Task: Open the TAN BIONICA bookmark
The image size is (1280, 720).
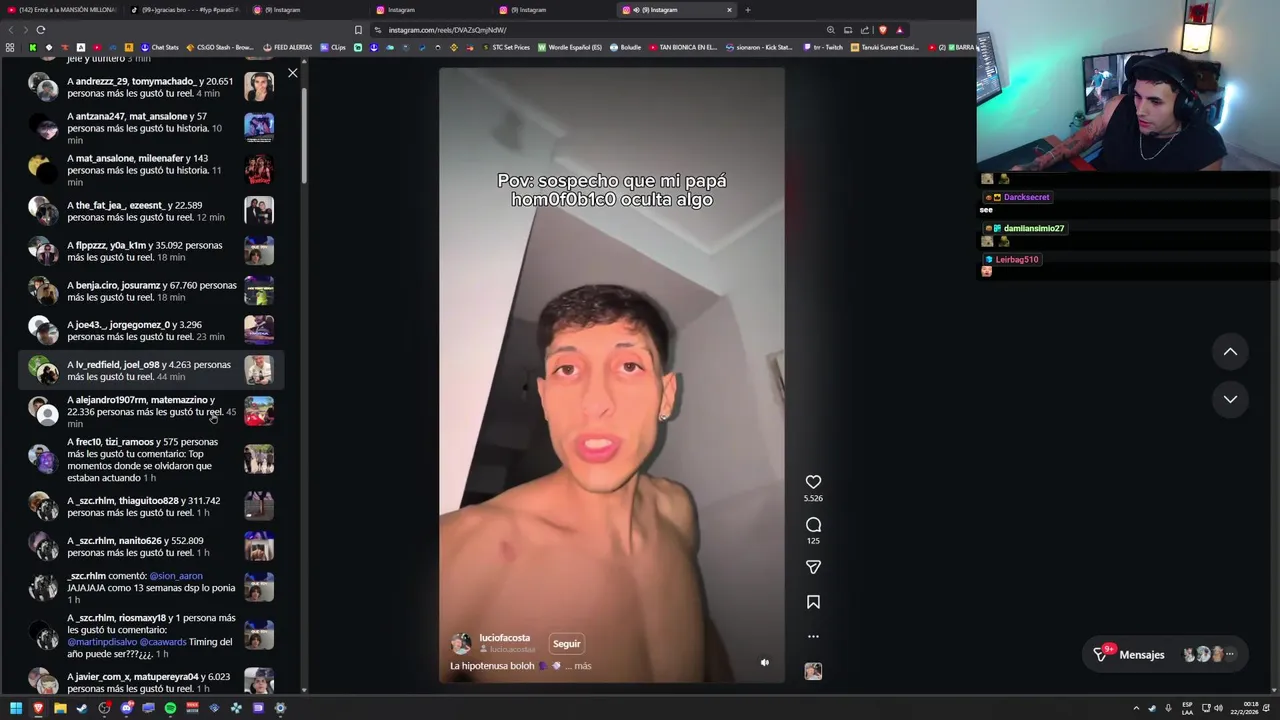Action: (x=683, y=47)
